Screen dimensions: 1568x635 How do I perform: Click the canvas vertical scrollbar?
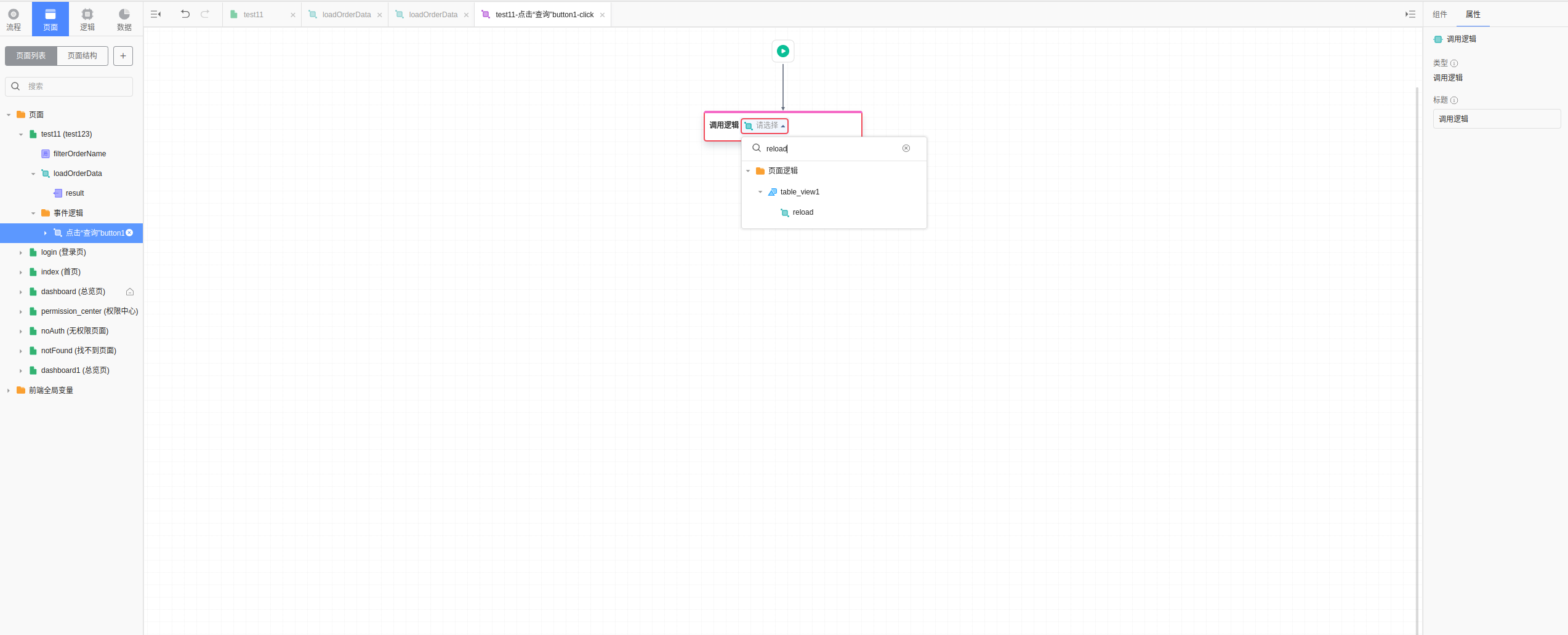[x=1417, y=360]
